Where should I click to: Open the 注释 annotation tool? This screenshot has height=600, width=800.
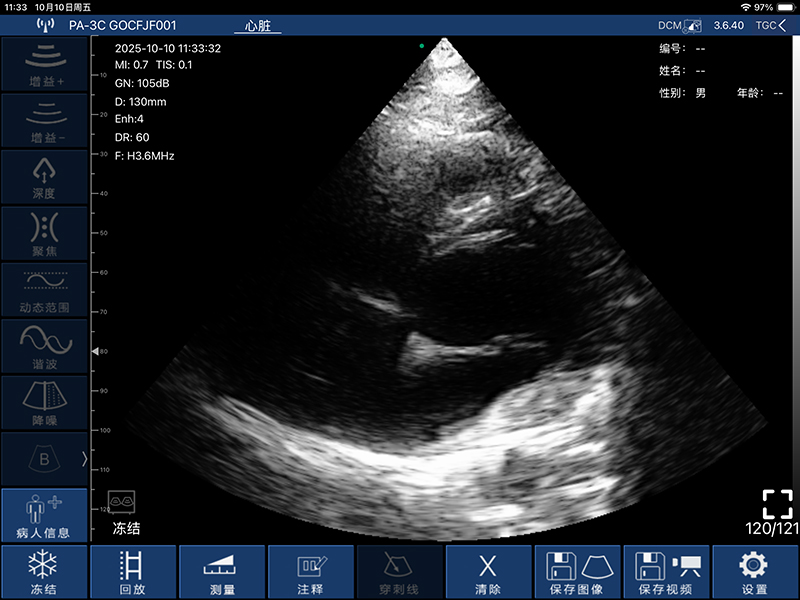click(311, 572)
